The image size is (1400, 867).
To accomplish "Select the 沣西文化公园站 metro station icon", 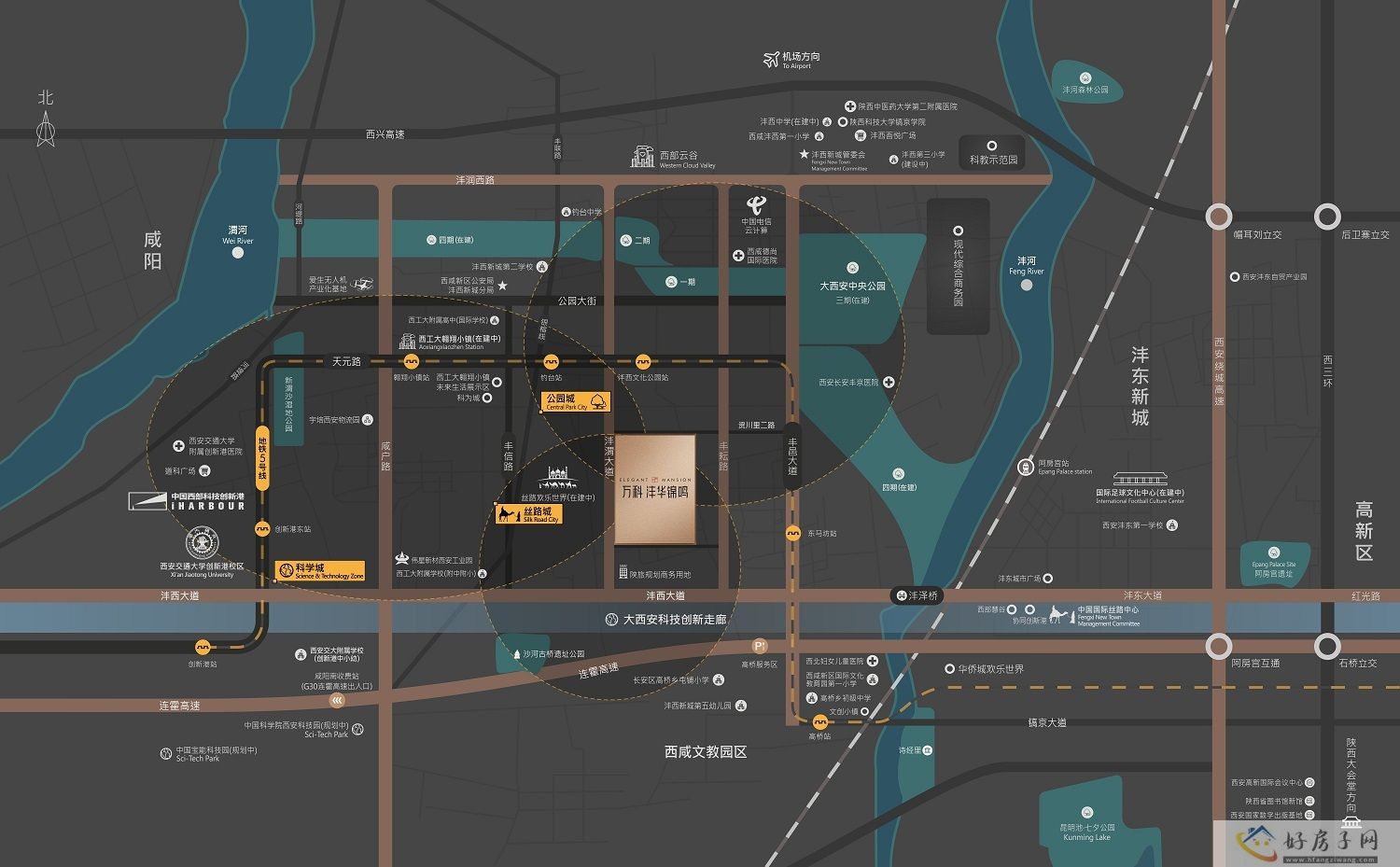I will (x=643, y=361).
